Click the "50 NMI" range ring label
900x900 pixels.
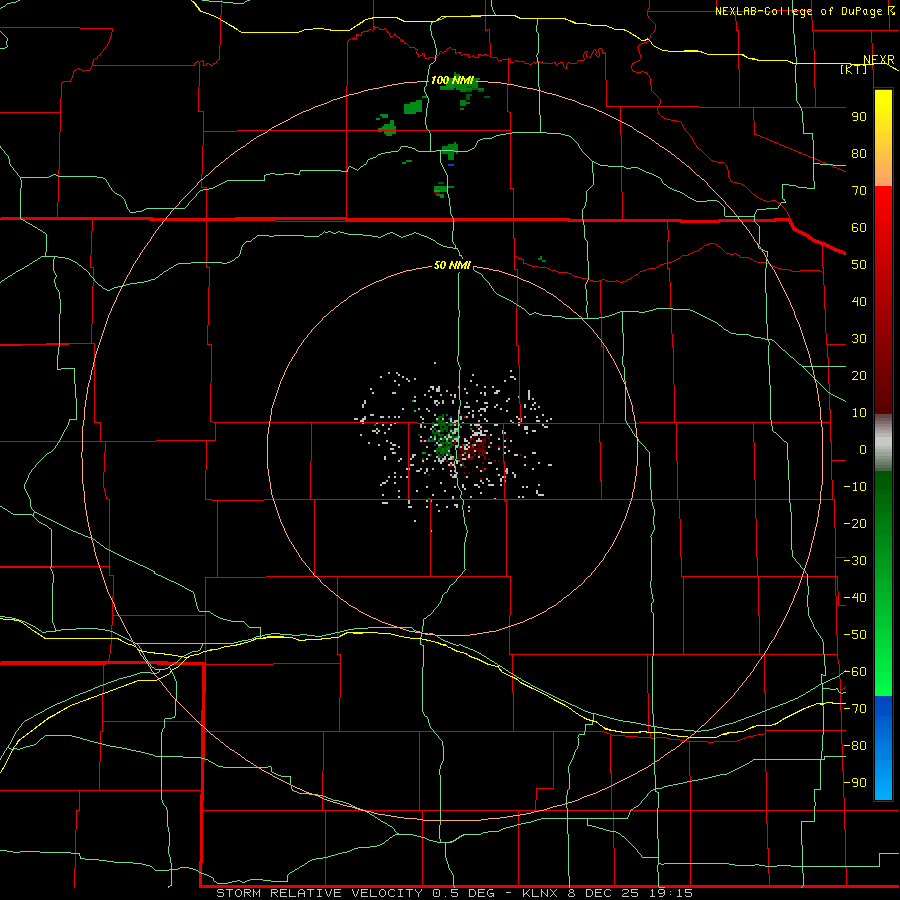coord(452,265)
